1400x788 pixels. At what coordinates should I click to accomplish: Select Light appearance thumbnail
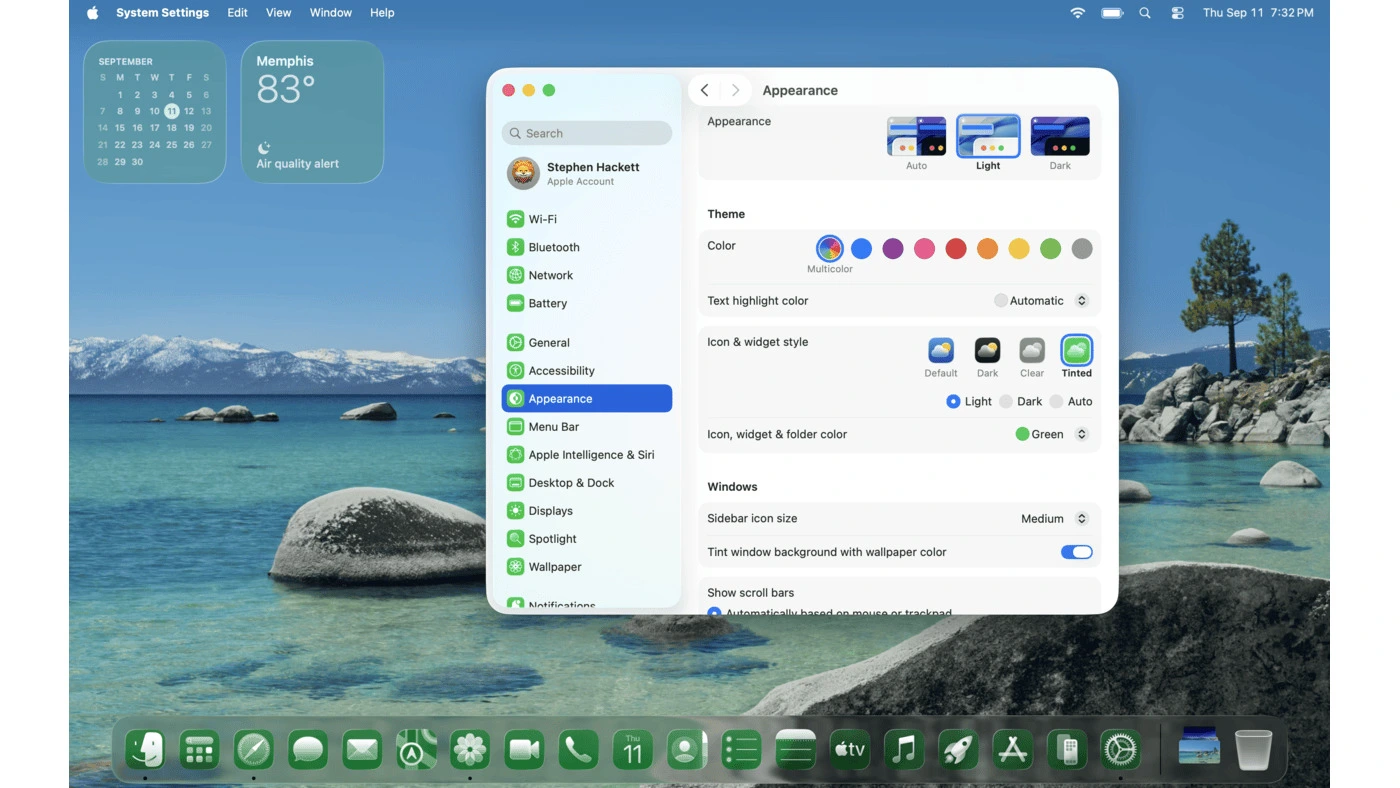pos(988,136)
